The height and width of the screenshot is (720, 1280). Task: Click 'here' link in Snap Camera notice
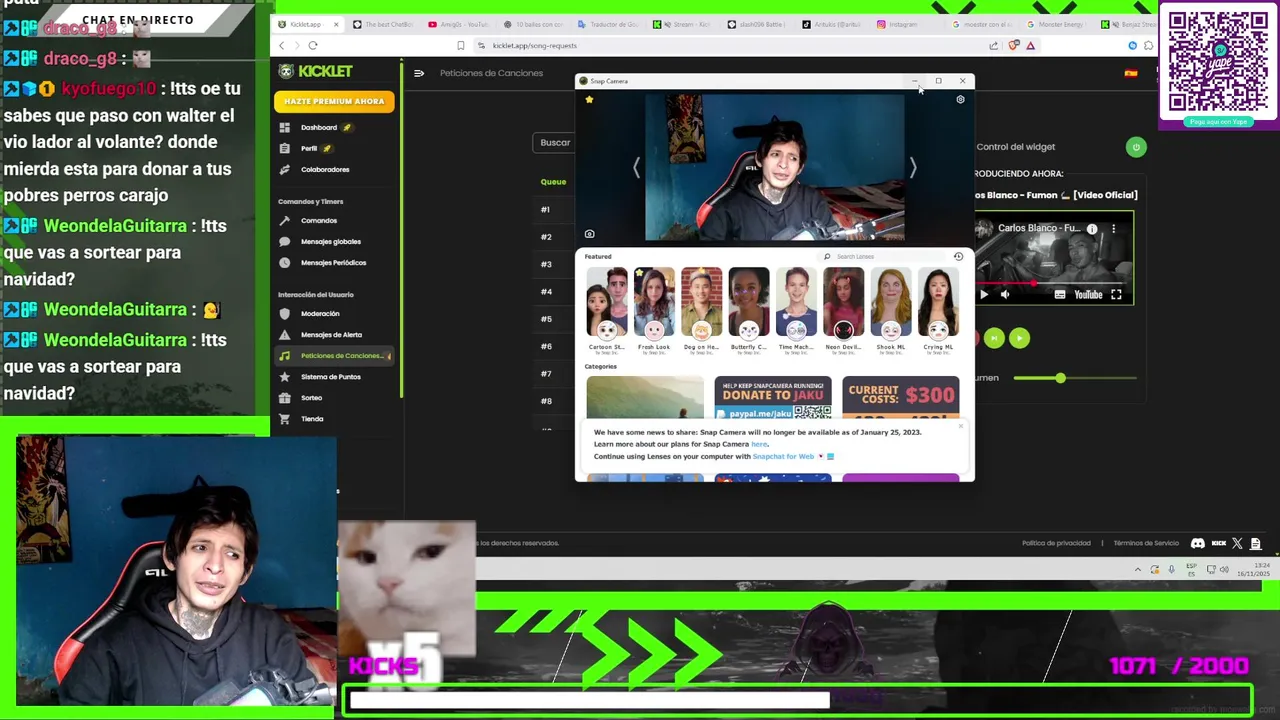[759, 444]
